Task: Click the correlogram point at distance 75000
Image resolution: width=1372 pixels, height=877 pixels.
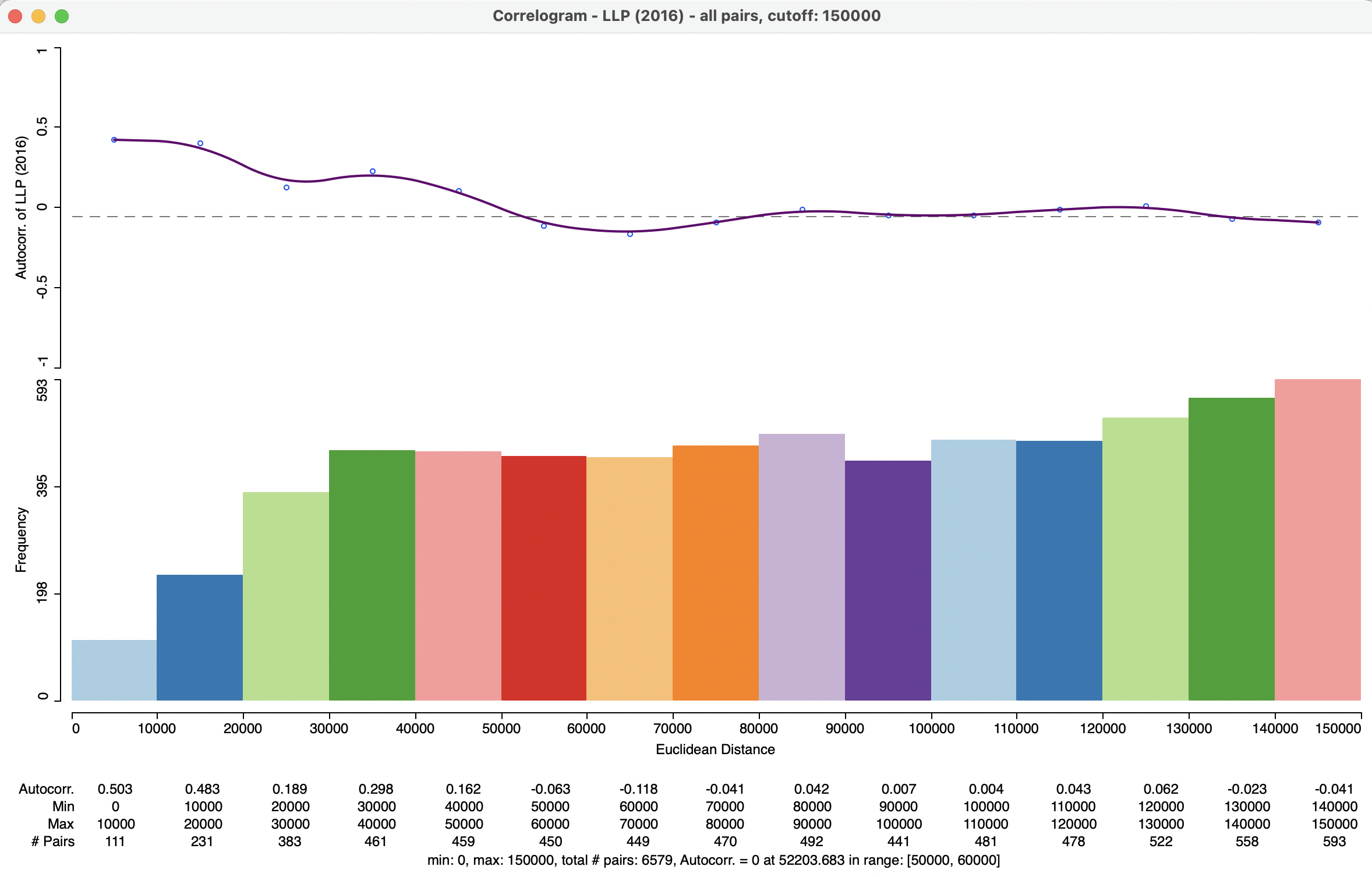Action: coord(716,222)
